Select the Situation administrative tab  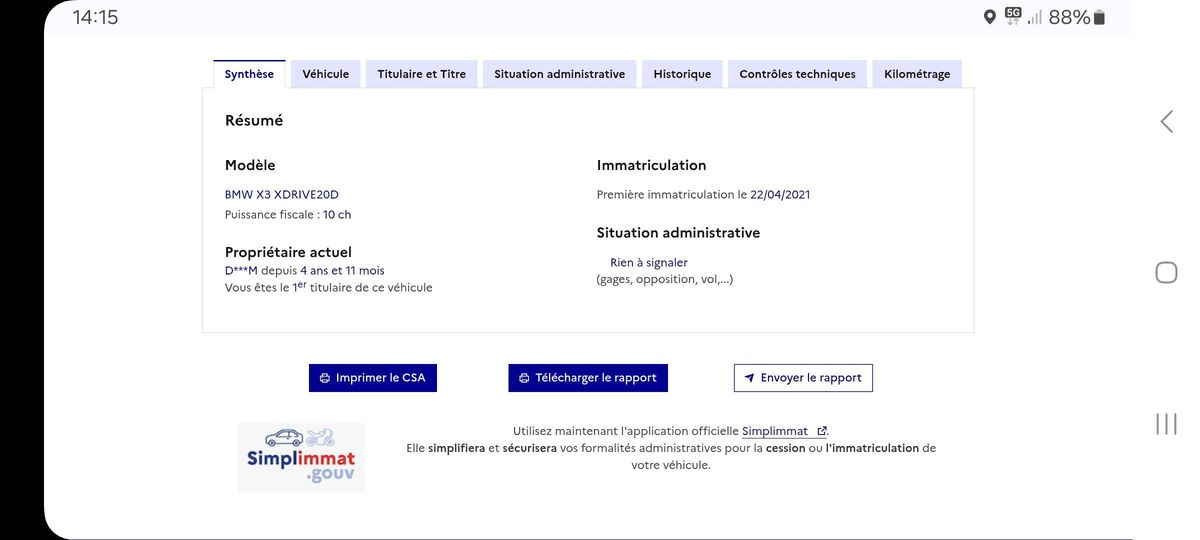(560, 74)
